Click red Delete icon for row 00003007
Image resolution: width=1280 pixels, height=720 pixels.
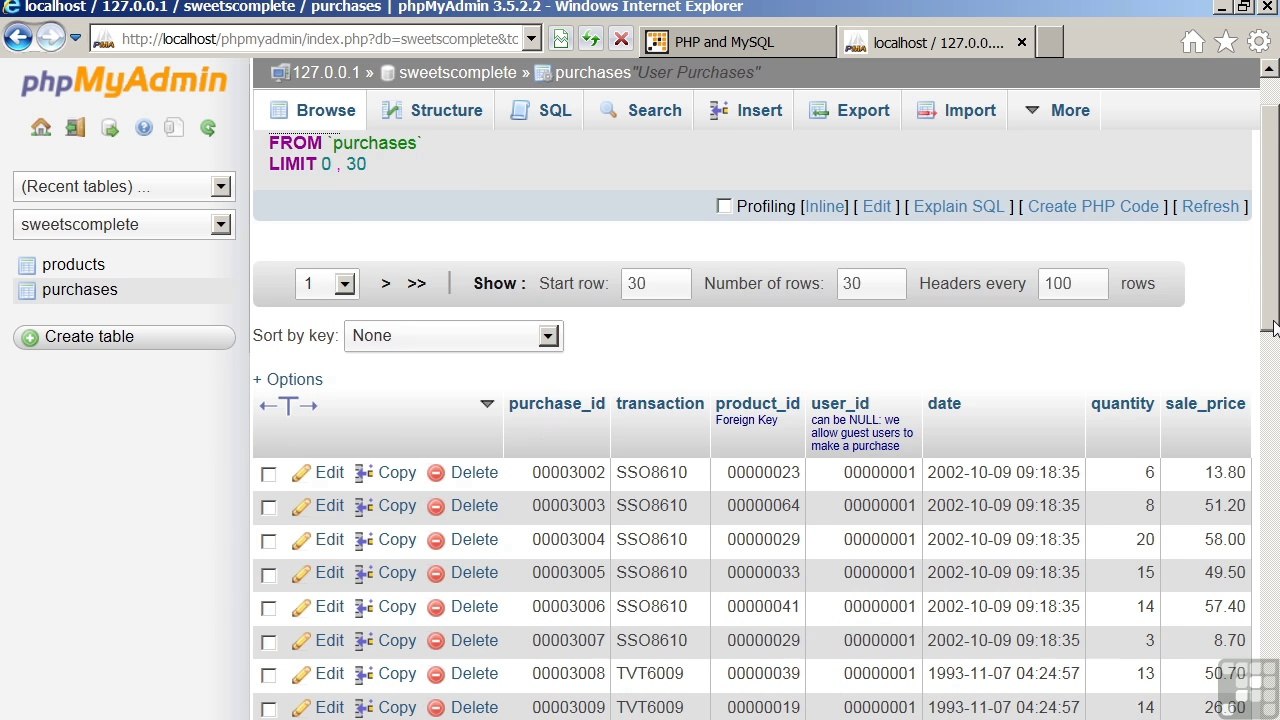[436, 641]
